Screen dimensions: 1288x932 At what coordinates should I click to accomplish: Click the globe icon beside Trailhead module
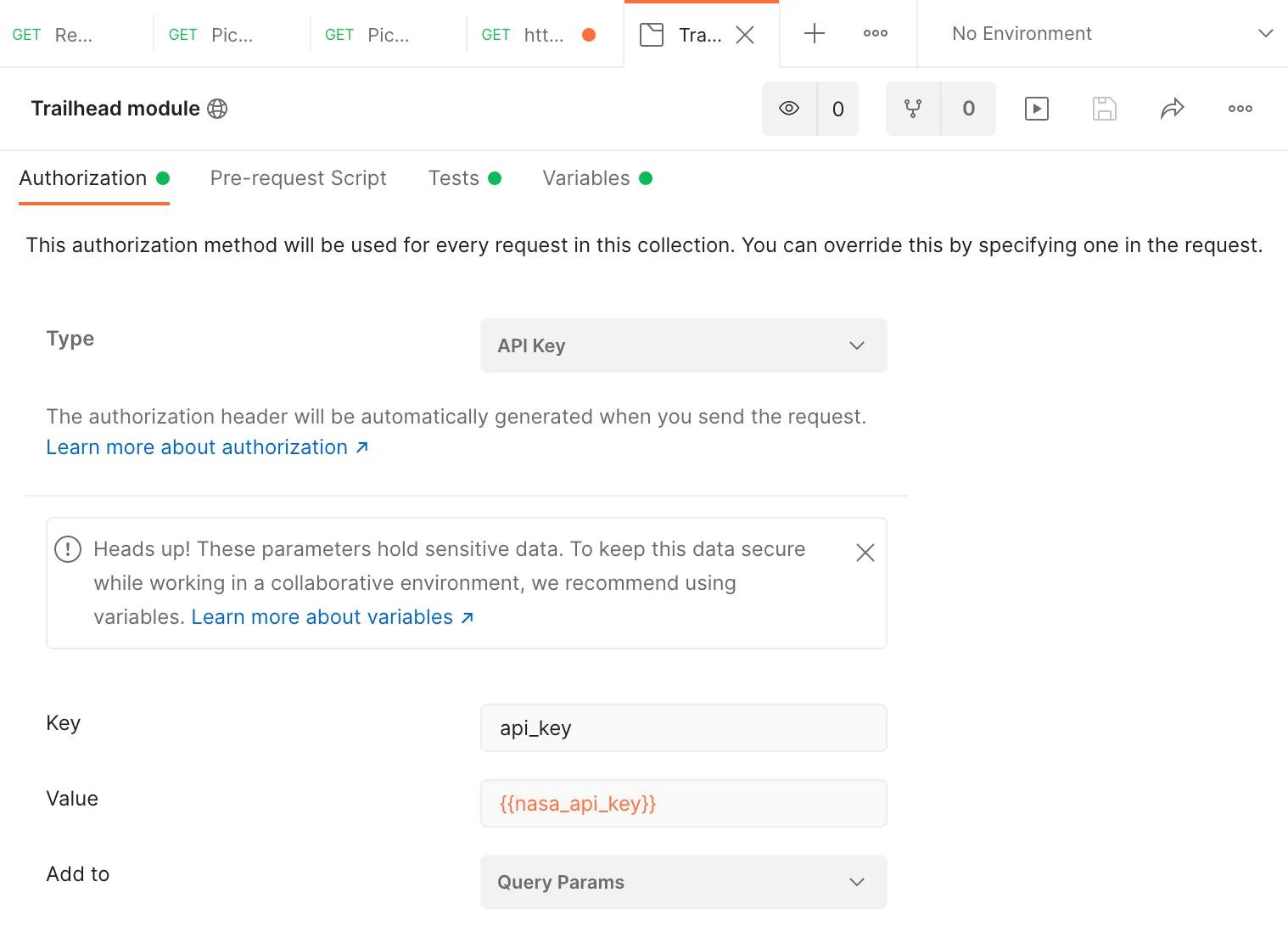coord(217,109)
